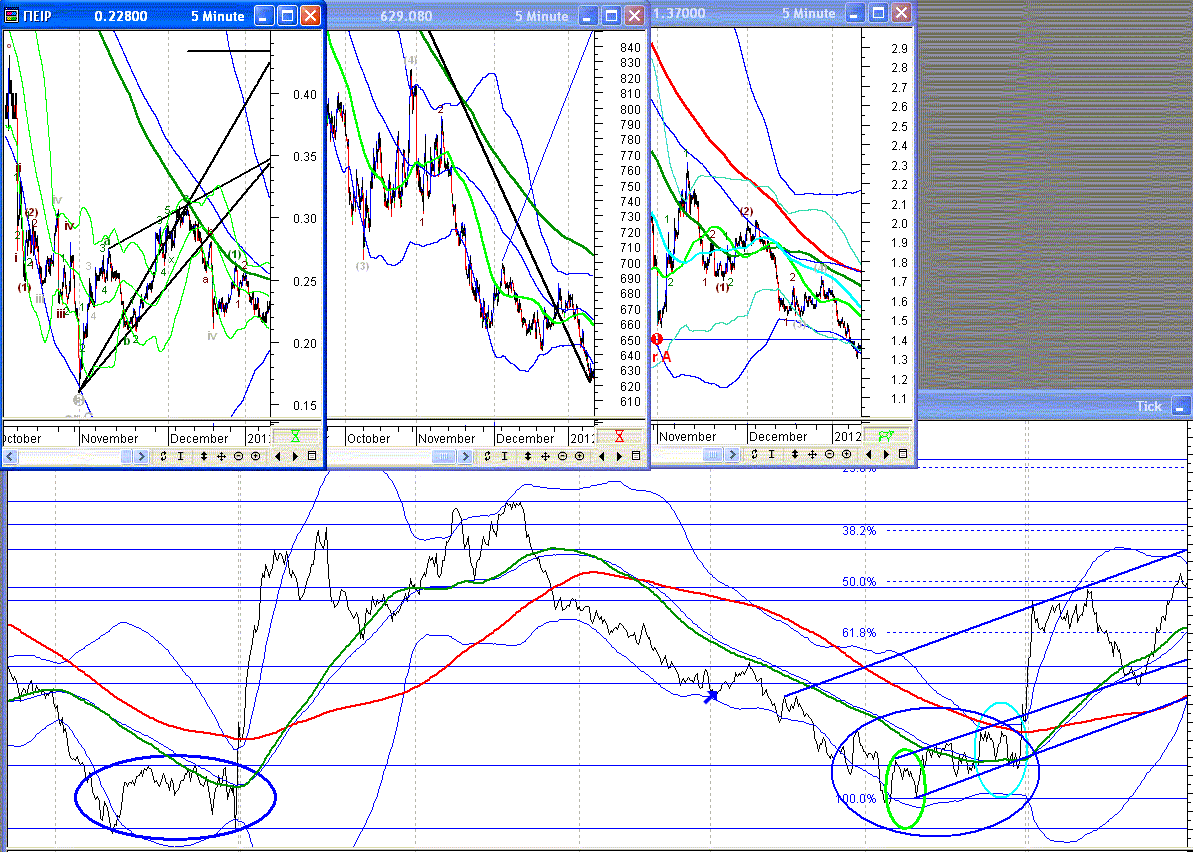Screen dimensions: 1193x852
Task: Select text cursor tool in 629.080 chart
Action: pos(505,456)
